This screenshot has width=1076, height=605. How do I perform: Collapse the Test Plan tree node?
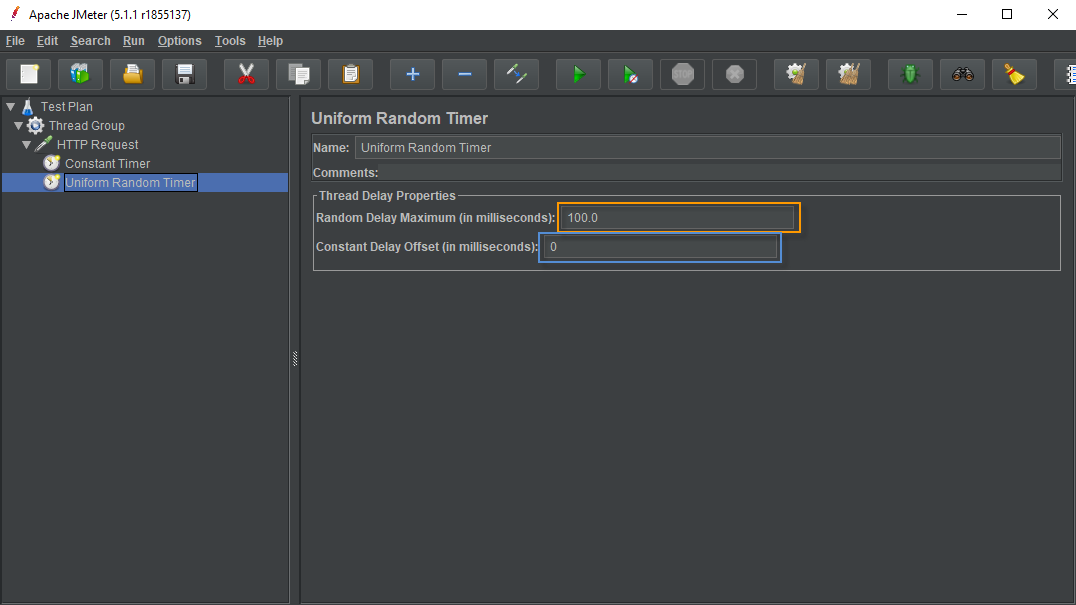(x=10, y=106)
